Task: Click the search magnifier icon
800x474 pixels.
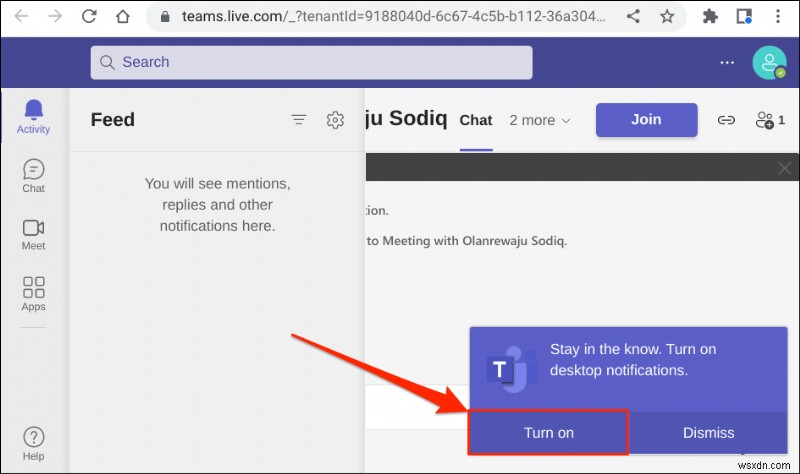Action: [107, 62]
